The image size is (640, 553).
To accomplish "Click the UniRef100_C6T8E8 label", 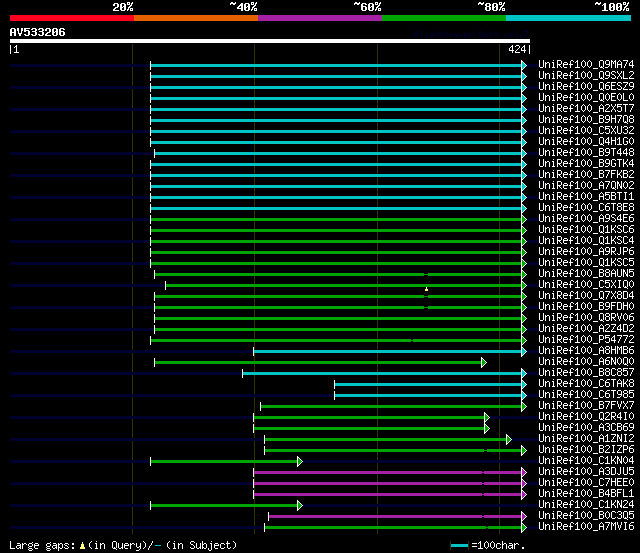I will 586,208.
